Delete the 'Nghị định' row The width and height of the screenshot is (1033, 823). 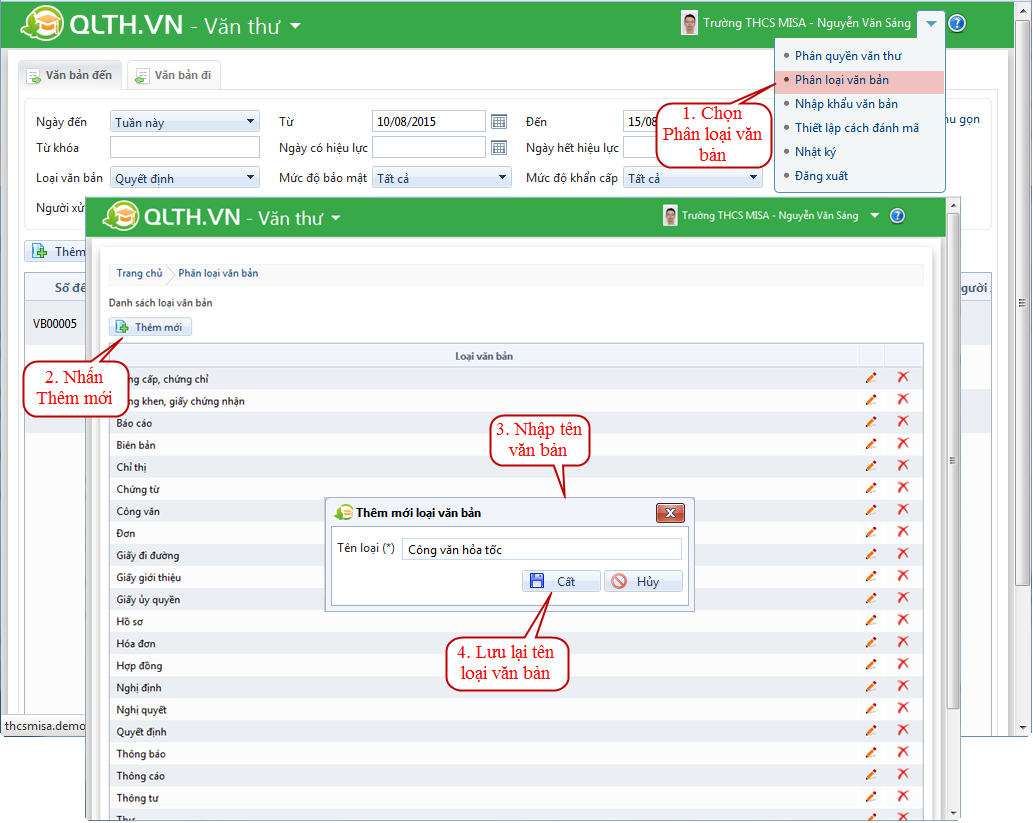click(x=903, y=686)
